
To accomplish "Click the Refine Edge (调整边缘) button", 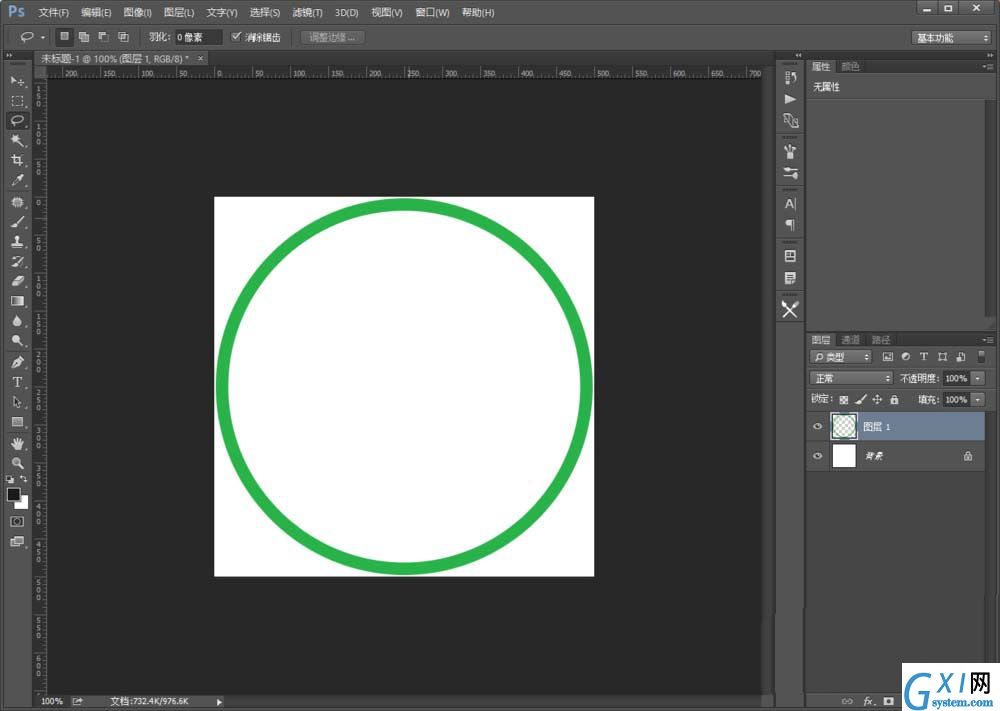I will [x=332, y=37].
